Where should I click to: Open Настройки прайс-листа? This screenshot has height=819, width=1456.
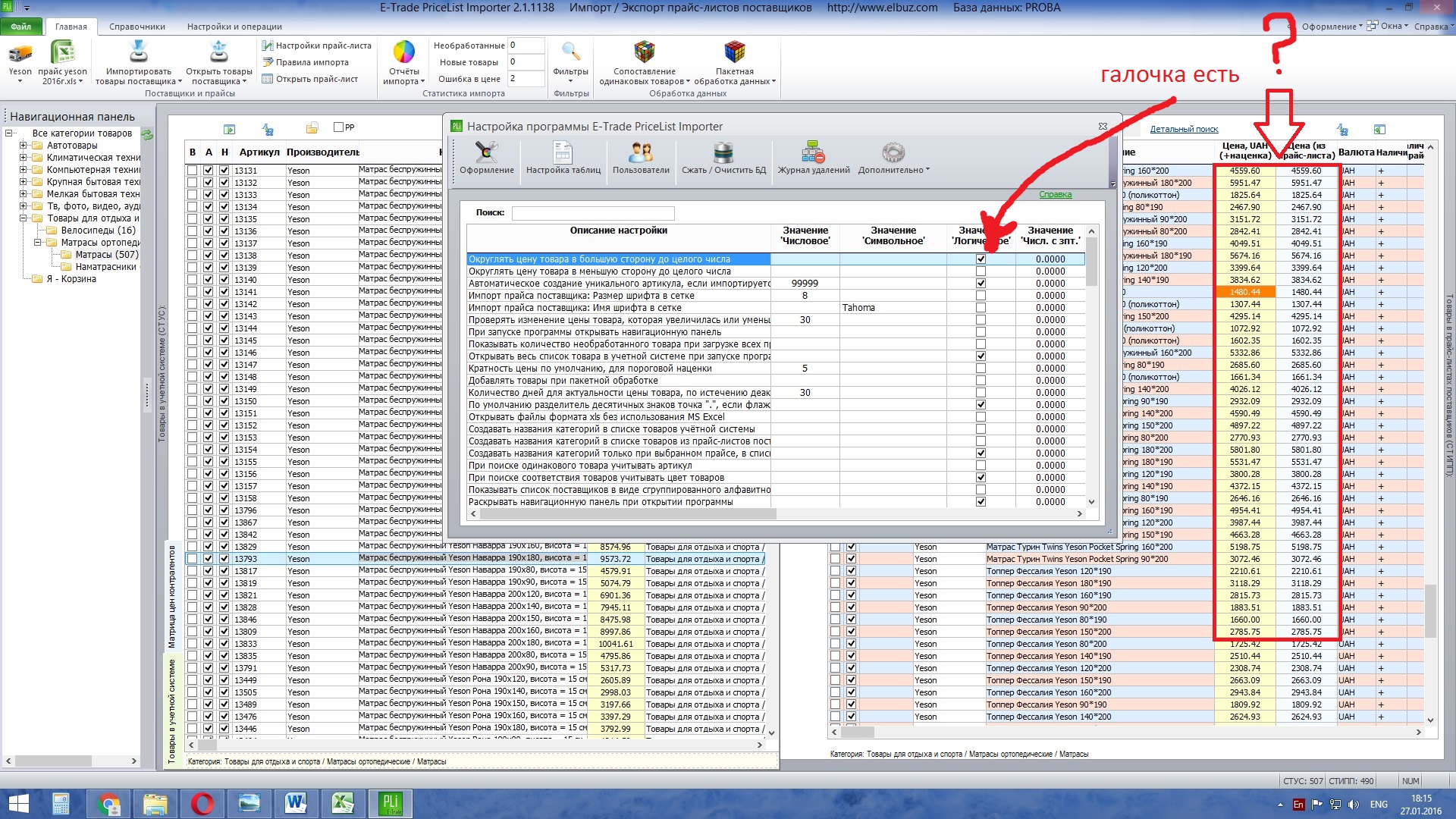(x=317, y=45)
